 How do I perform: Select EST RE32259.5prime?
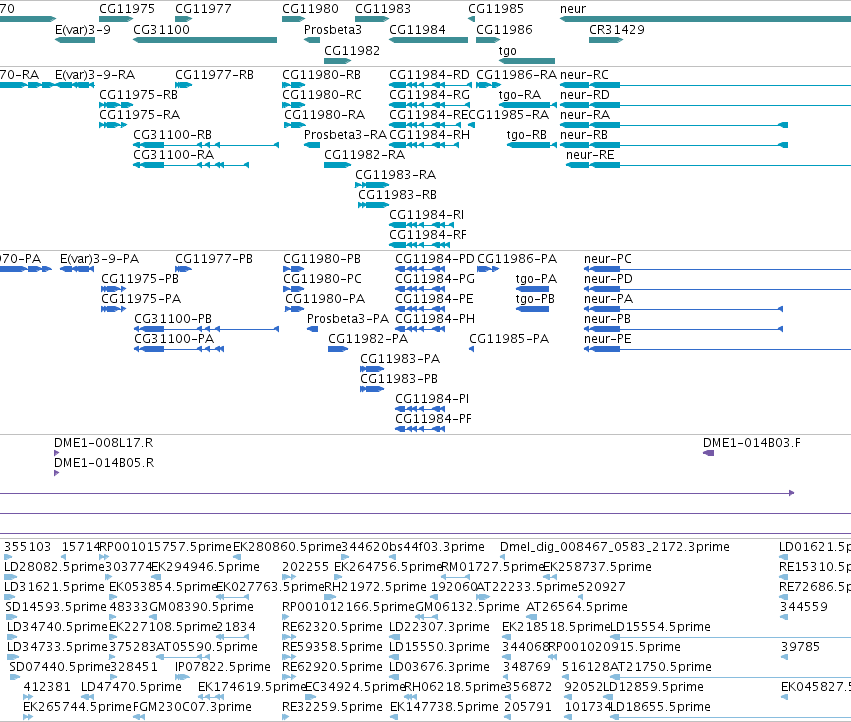click(332, 707)
